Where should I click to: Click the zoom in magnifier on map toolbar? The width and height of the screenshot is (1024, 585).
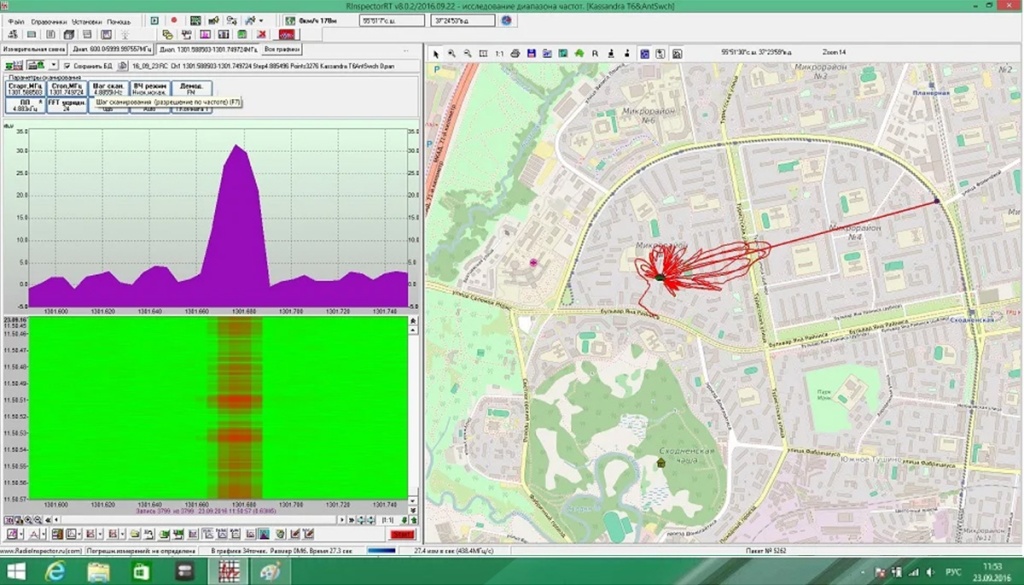click(x=452, y=53)
